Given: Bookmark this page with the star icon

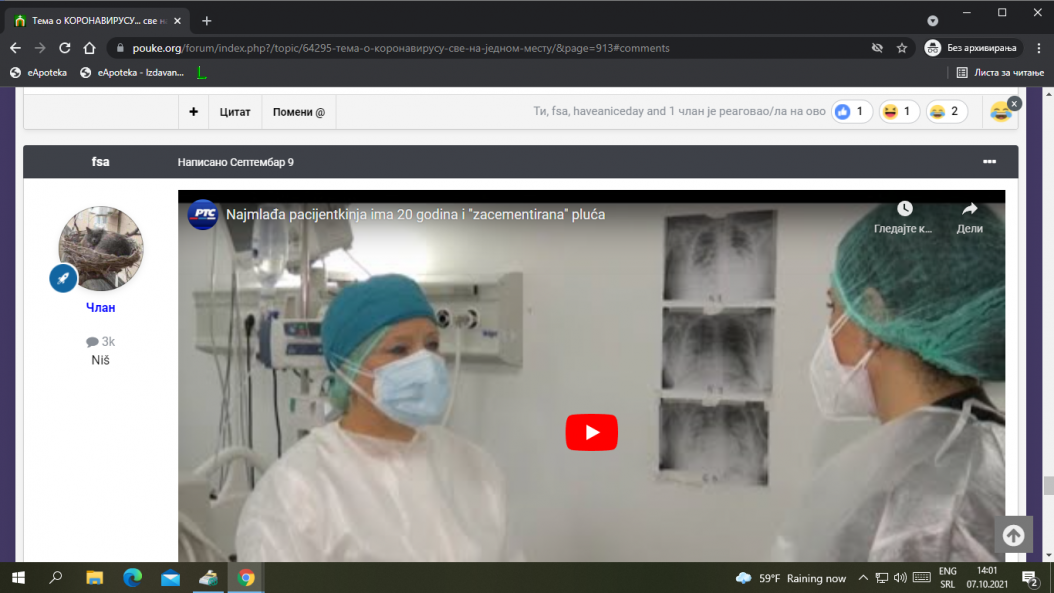Looking at the screenshot, I should pyautogui.click(x=902, y=48).
